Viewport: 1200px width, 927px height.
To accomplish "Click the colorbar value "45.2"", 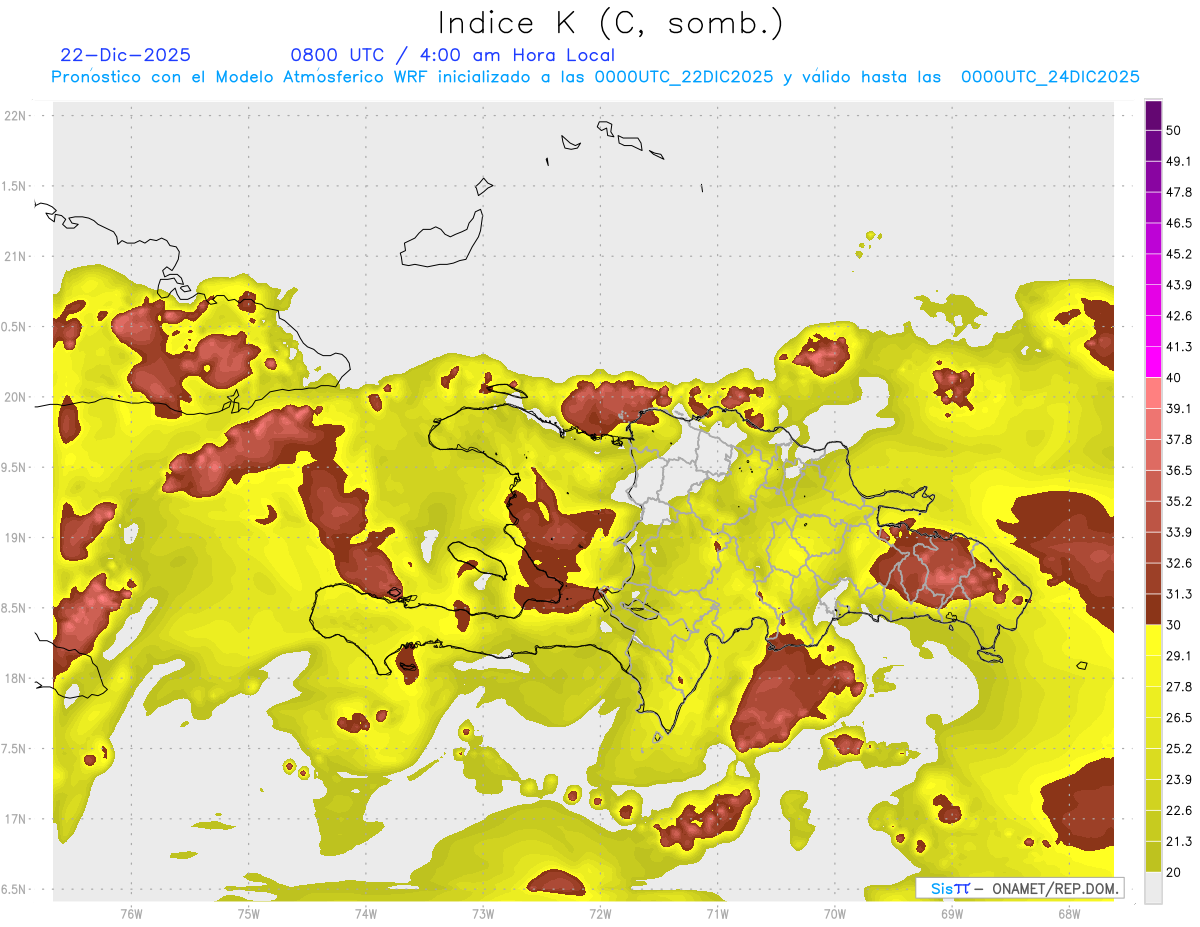I will pyautogui.click(x=1179, y=254).
